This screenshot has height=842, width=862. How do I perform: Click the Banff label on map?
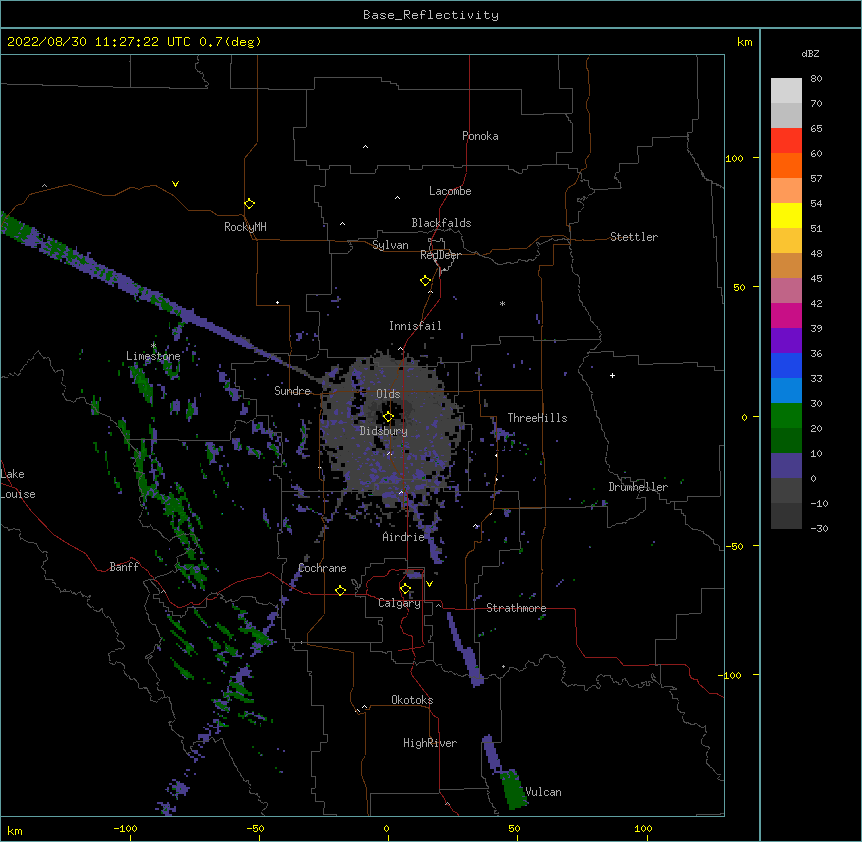click(124, 567)
